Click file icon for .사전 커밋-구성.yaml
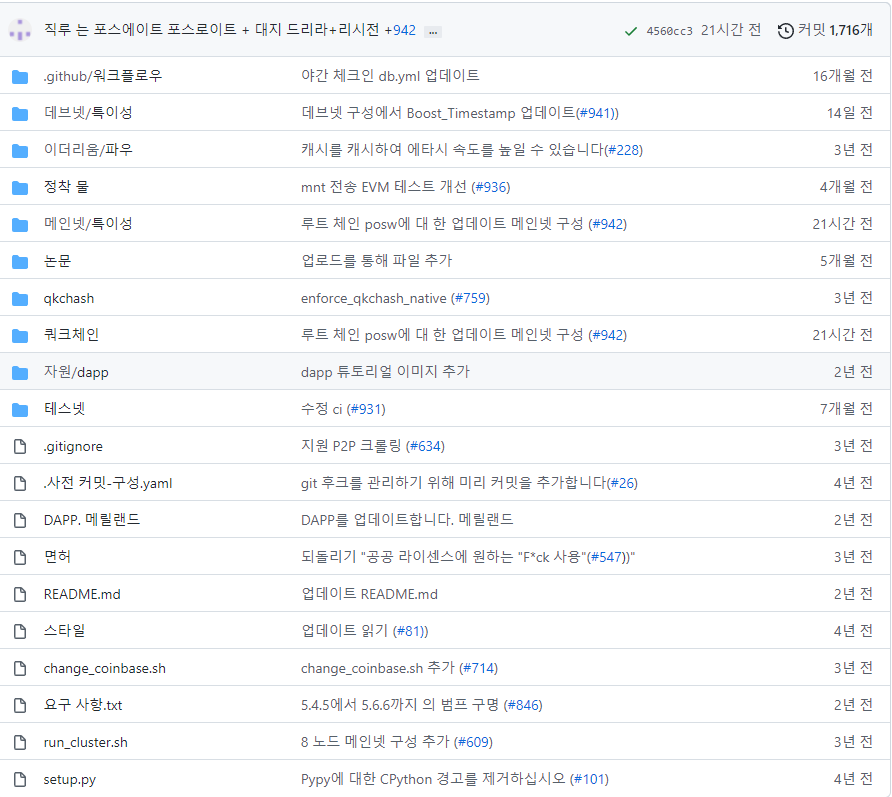Screen dimensions: 892x797 coord(20,483)
